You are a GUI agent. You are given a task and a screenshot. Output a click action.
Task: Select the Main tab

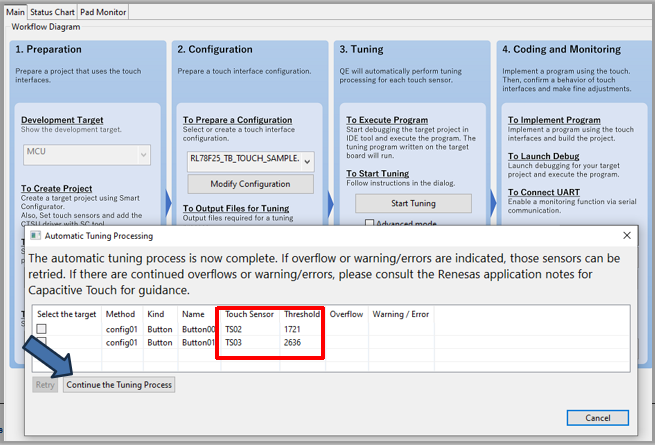13,11
